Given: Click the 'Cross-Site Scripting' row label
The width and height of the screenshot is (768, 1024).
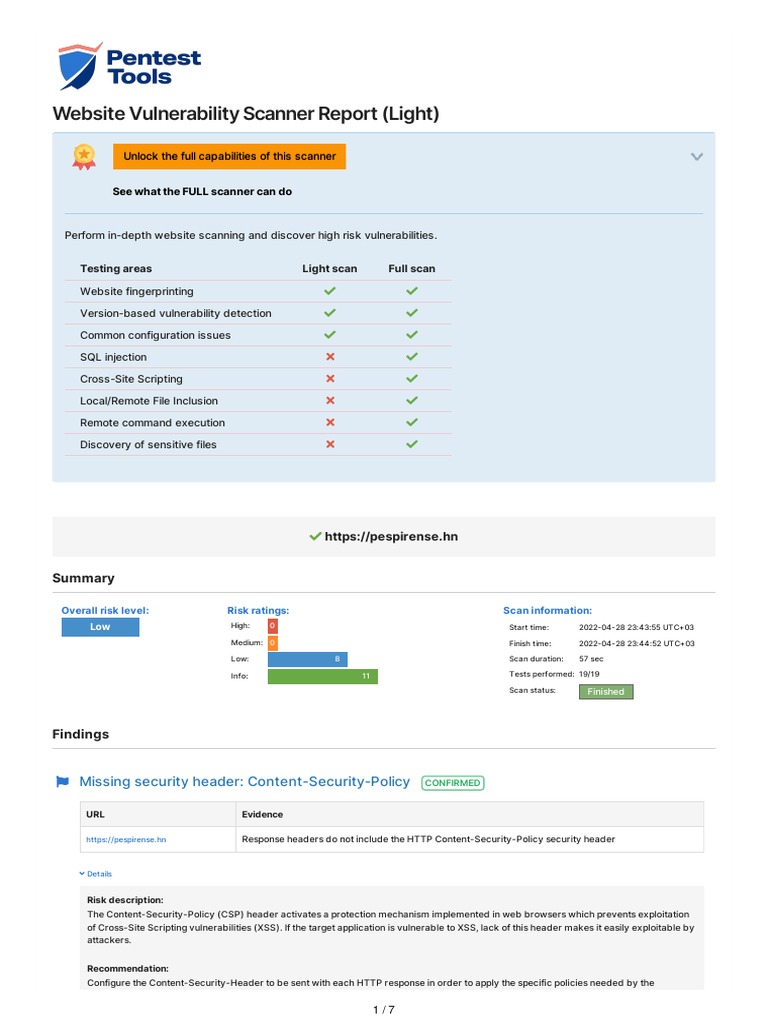Looking at the screenshot, I should click(131, 379).
